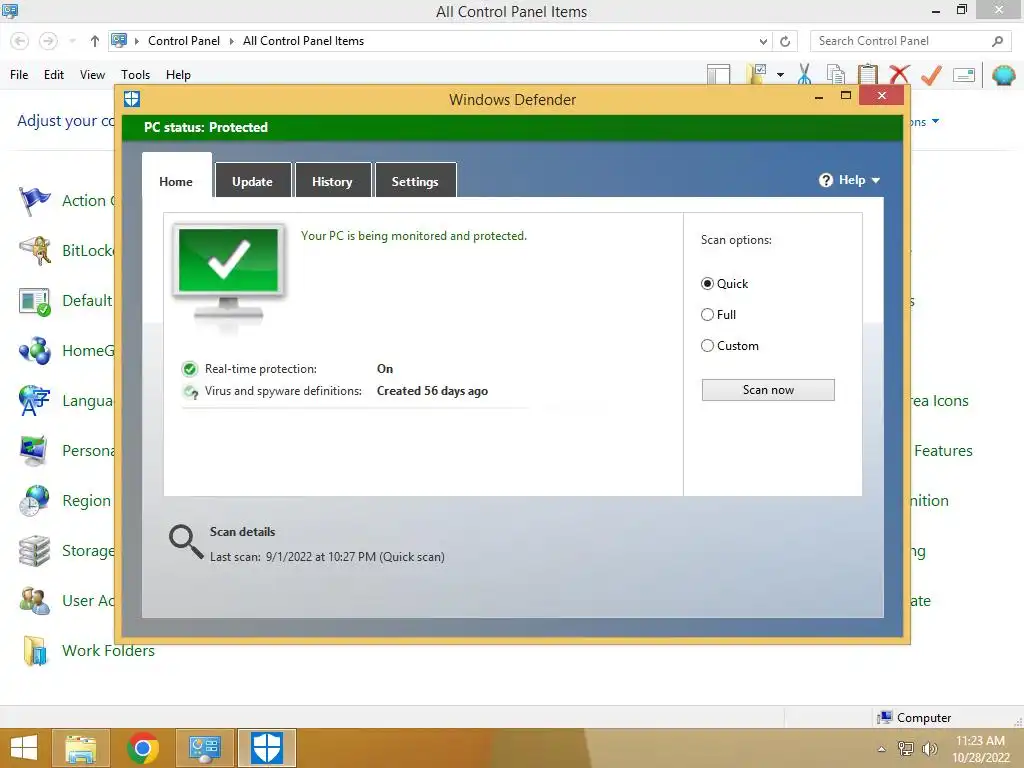Show hidden system tray icons
The image size is (1024, 768).
tap(882, 749)
